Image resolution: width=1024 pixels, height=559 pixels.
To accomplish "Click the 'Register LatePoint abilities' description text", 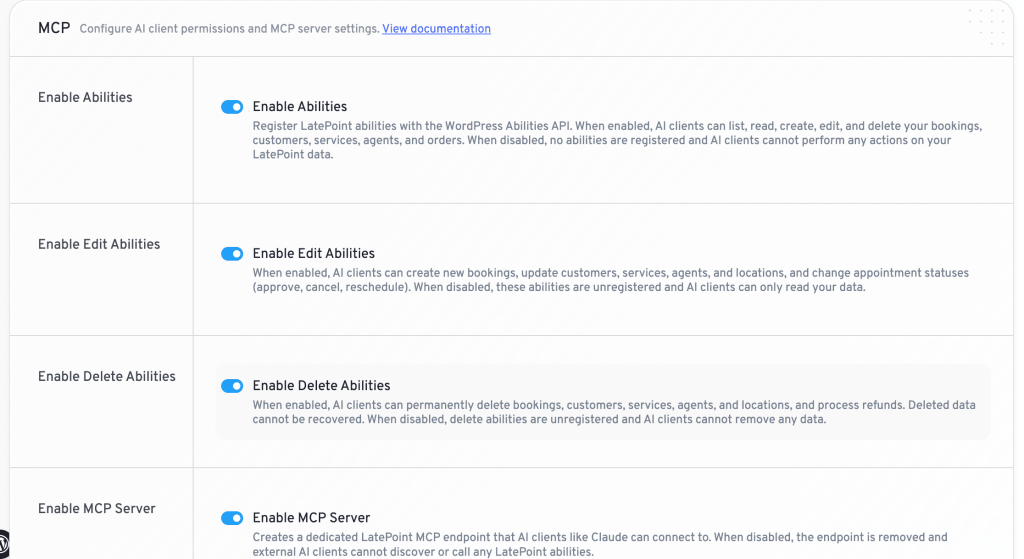I will tap(617, 140).
